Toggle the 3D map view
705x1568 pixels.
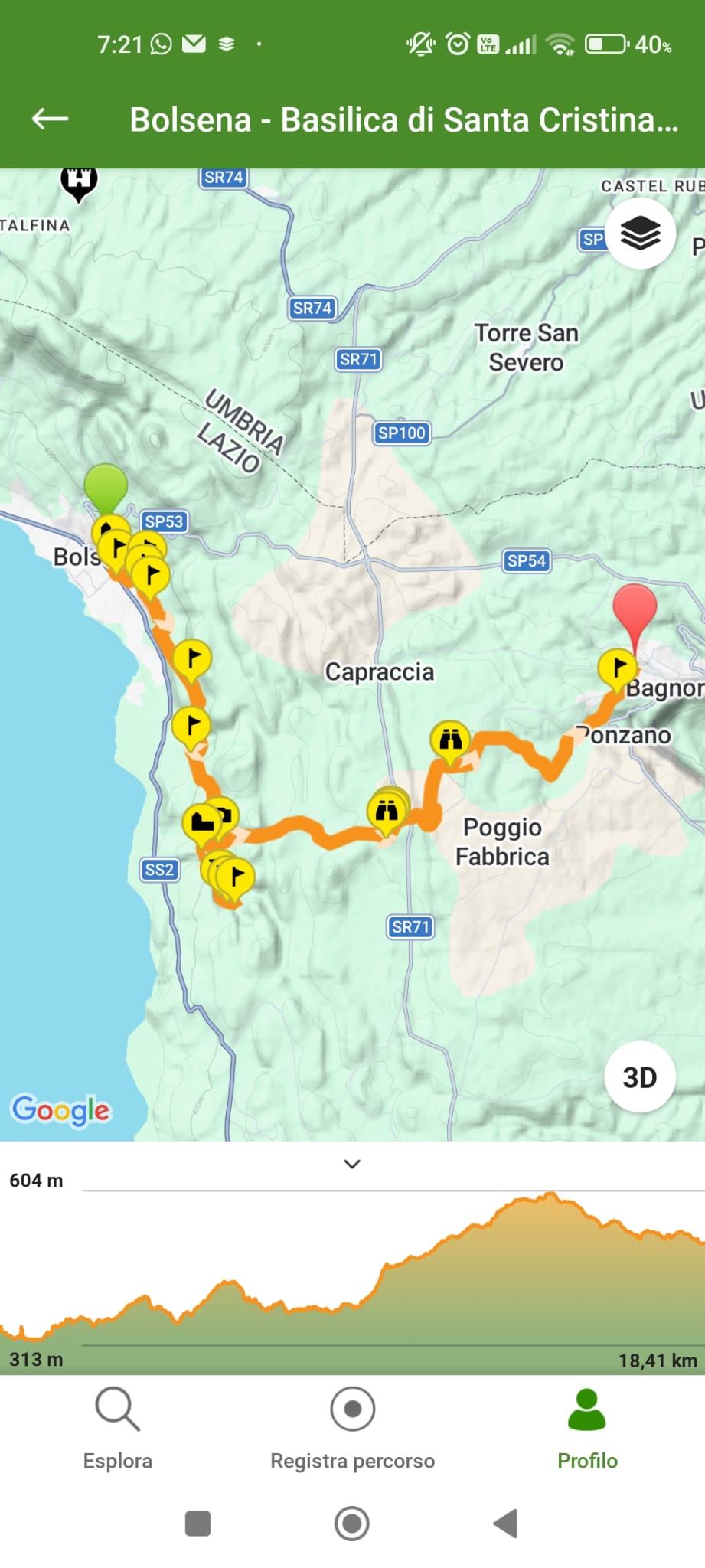coord(640,1076)
